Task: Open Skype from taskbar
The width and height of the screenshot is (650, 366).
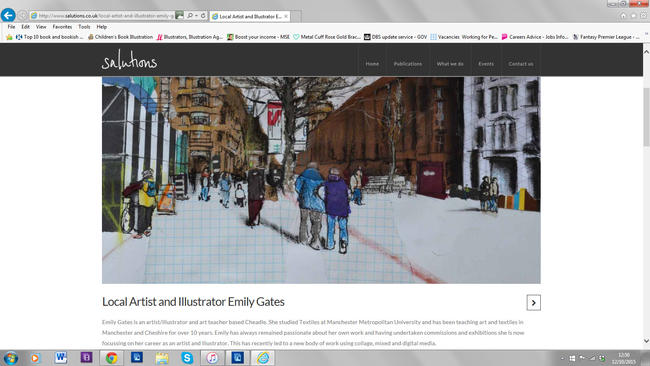Action: (187, 358)
